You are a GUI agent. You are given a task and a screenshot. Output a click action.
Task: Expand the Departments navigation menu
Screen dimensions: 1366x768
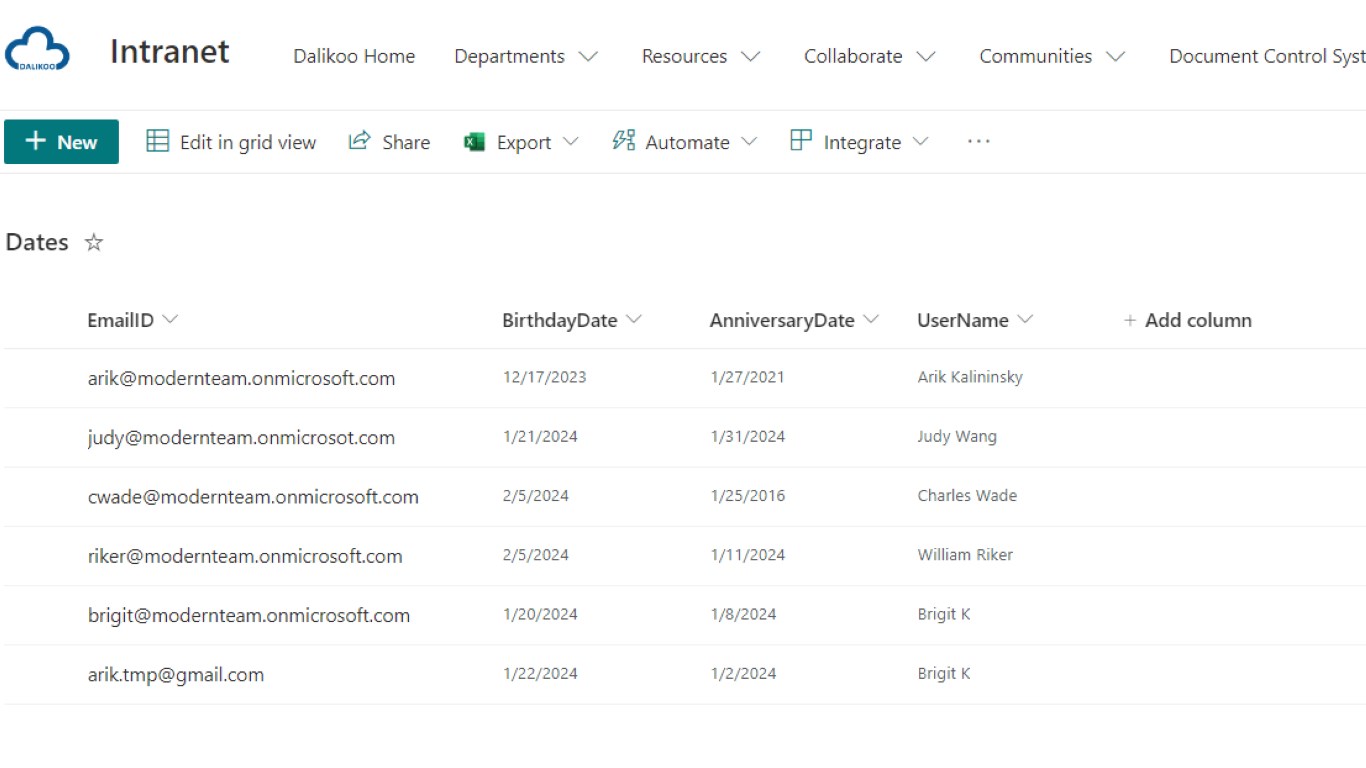[x=588, y=56]
